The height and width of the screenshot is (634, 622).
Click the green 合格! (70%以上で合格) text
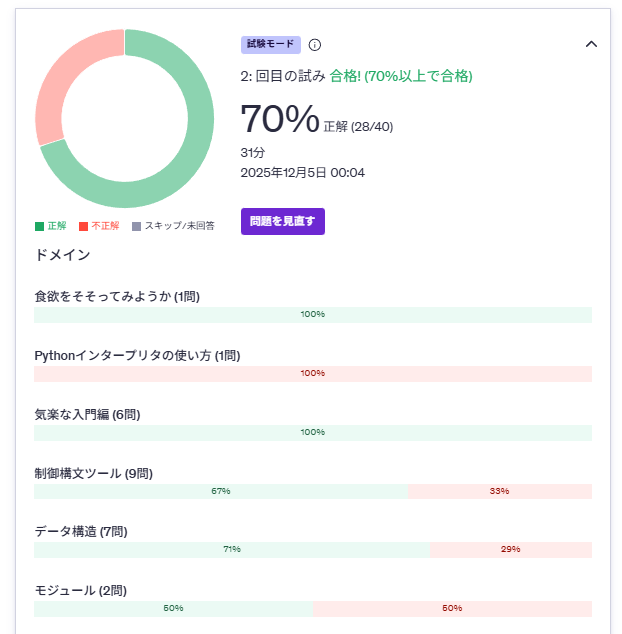point(401,76)
